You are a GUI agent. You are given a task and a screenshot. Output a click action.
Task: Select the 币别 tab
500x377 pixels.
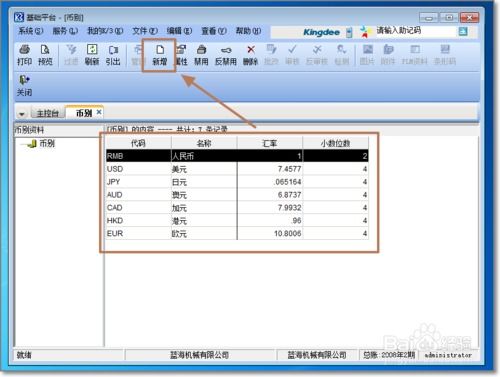point(84,113)
